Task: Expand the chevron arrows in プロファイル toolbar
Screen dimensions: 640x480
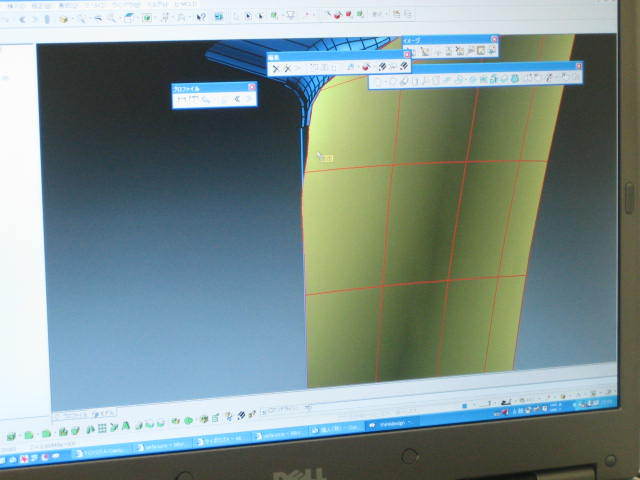Action: pyautogui.click(x=238, y=99)
